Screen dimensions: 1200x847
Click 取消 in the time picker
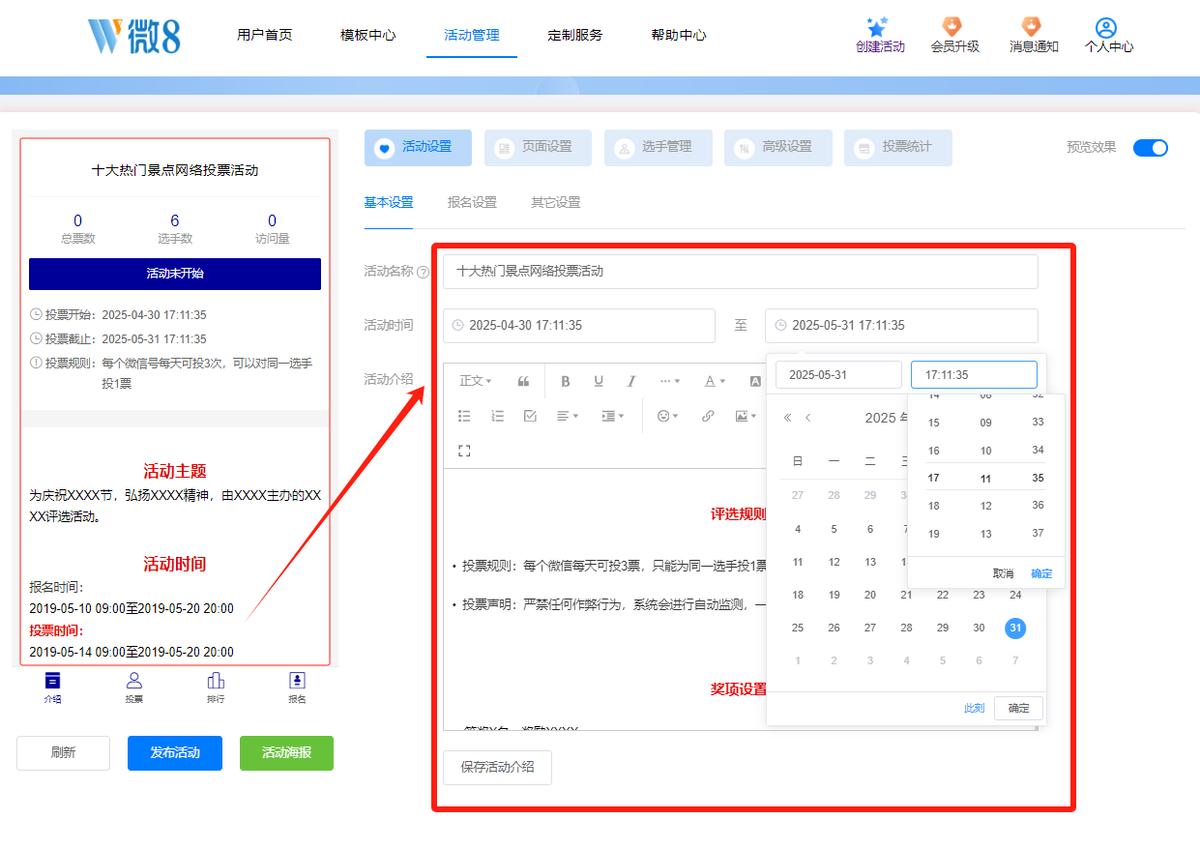click(x=1003, y=574)
